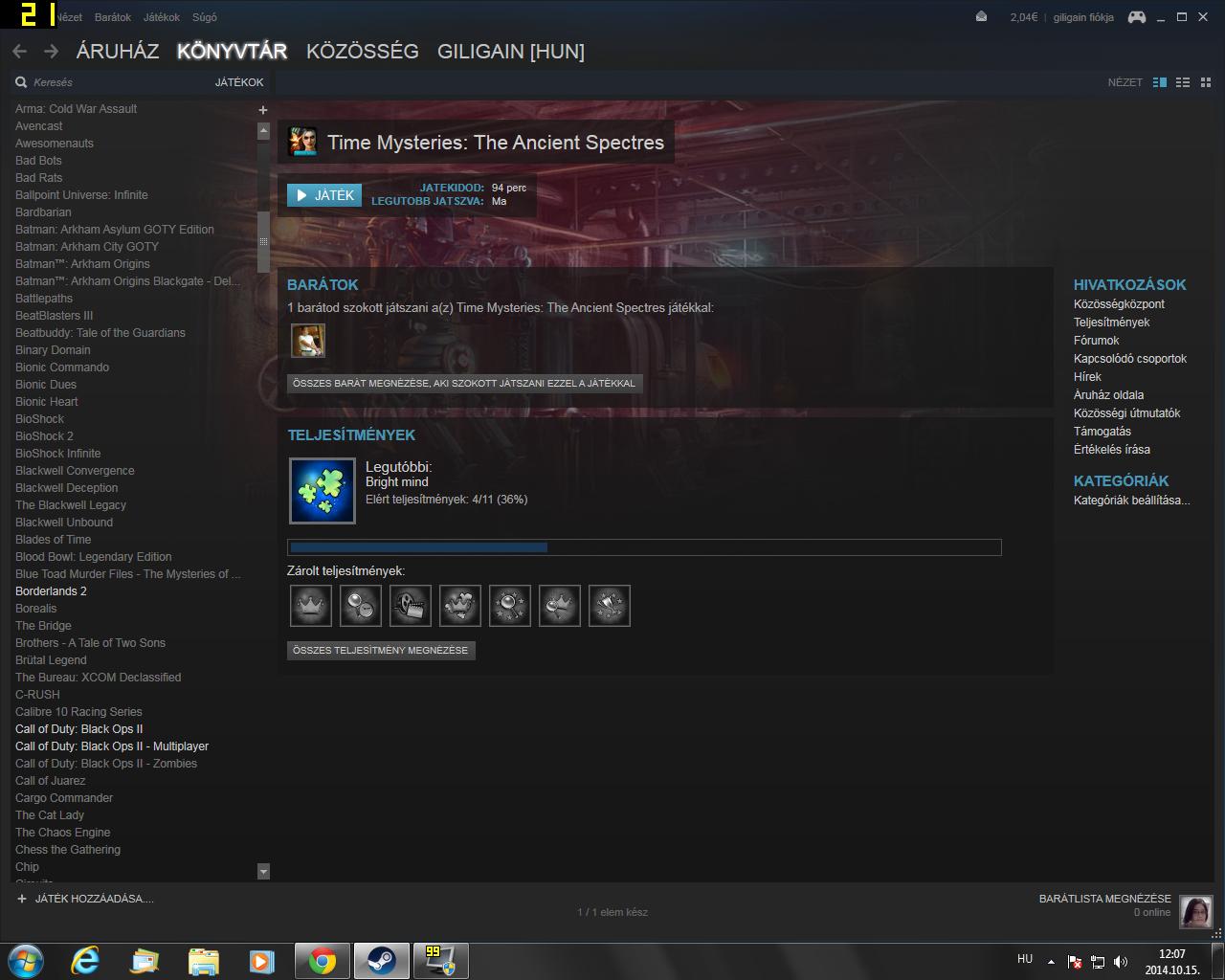Open Értékelés írása link
The height and width of the screenshot is (980, 1225).
1112,450
